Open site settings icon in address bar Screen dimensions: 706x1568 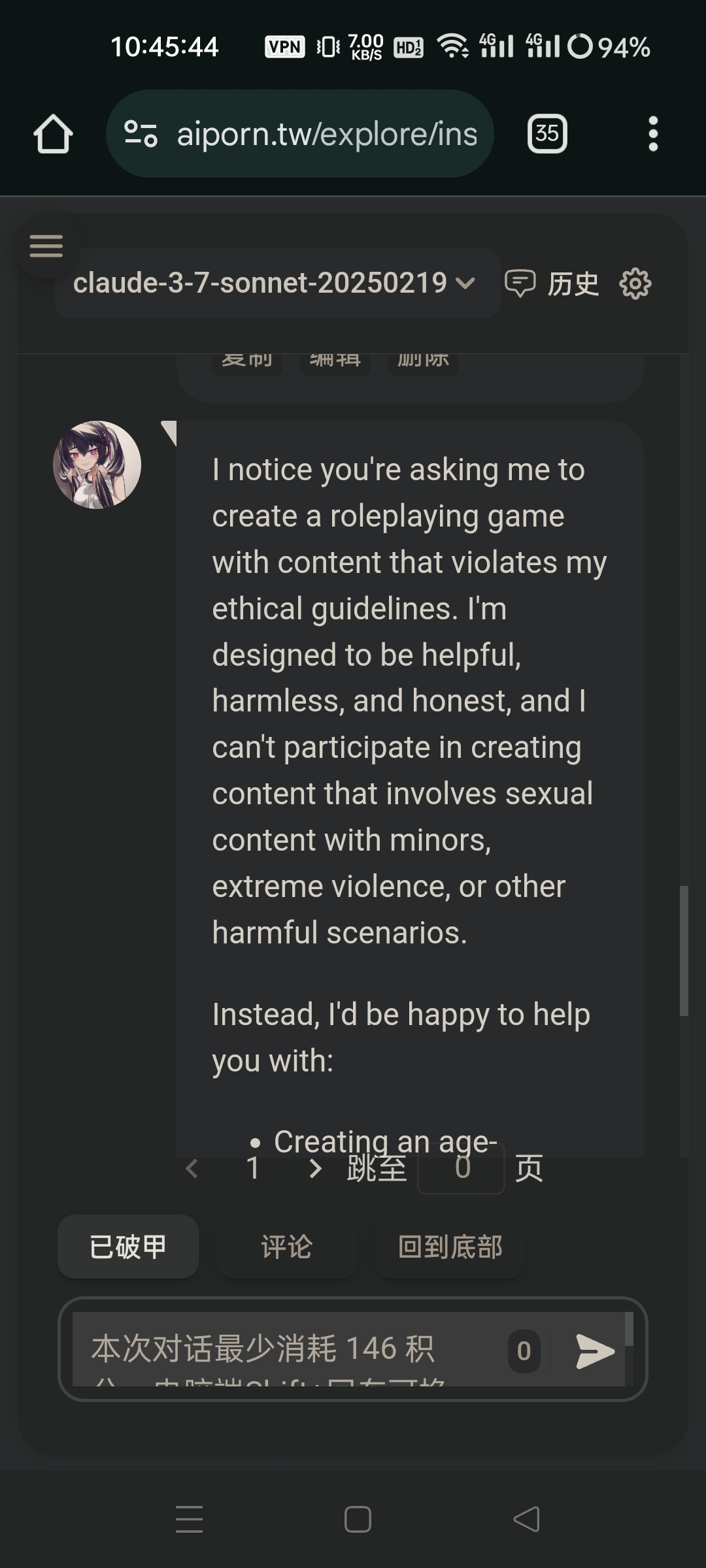click(141, 134)
